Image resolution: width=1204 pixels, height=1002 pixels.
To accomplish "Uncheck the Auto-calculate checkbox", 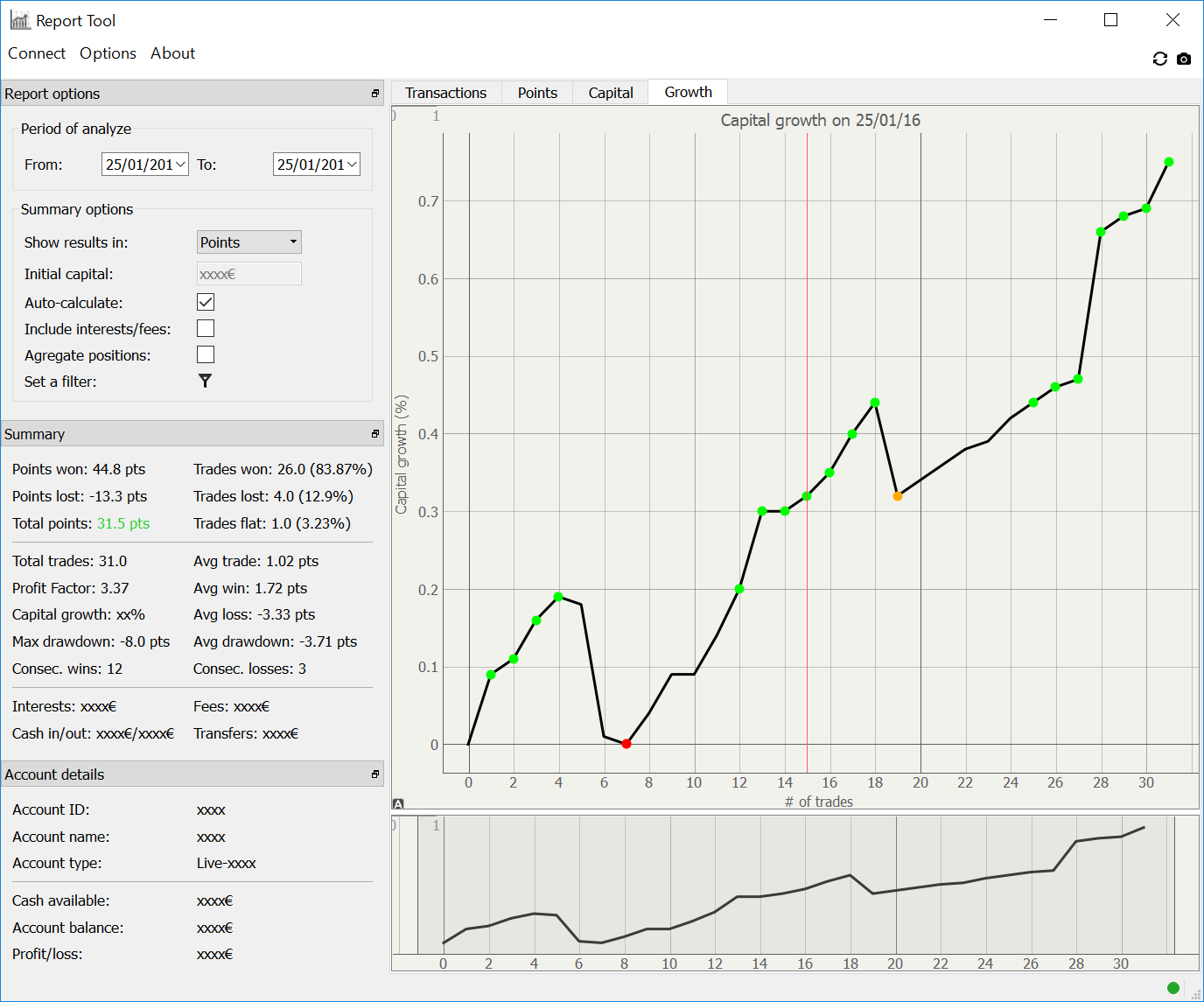I will click(206, 302).
